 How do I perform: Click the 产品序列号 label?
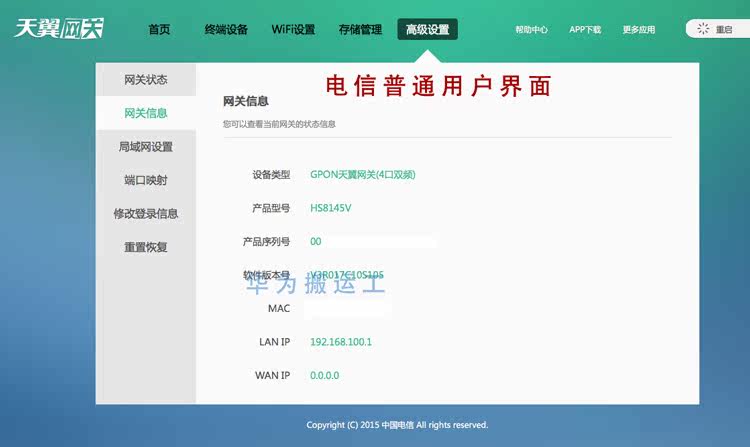pyautogui.click(x=266, y=241)
